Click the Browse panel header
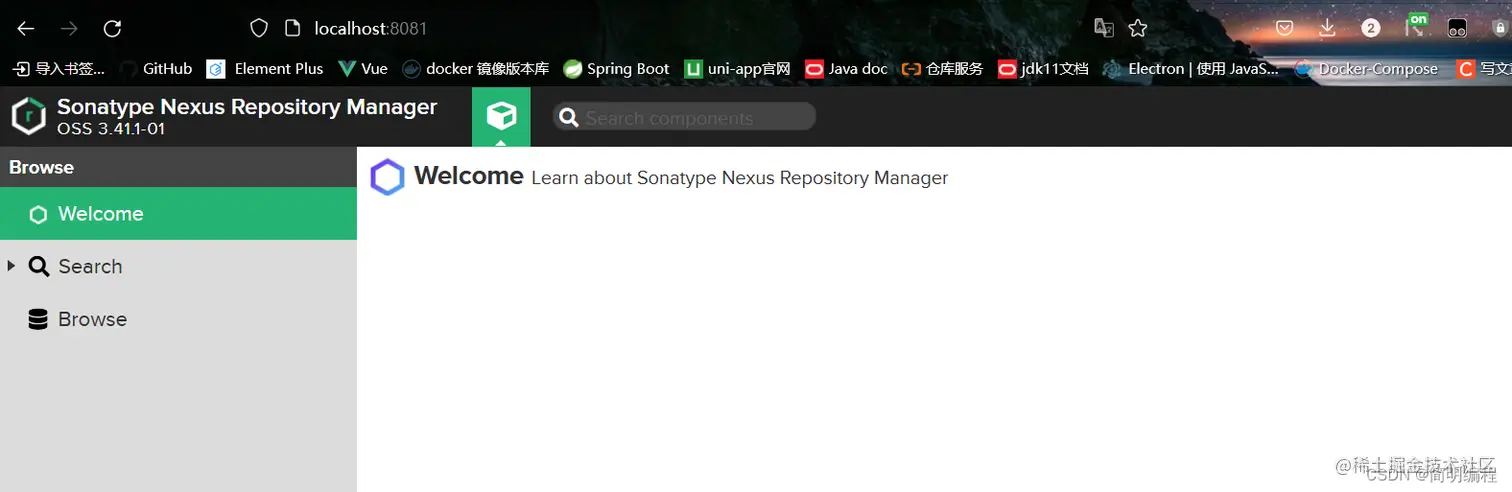This screenshot has height=492, width=1512. click(178, 167)
